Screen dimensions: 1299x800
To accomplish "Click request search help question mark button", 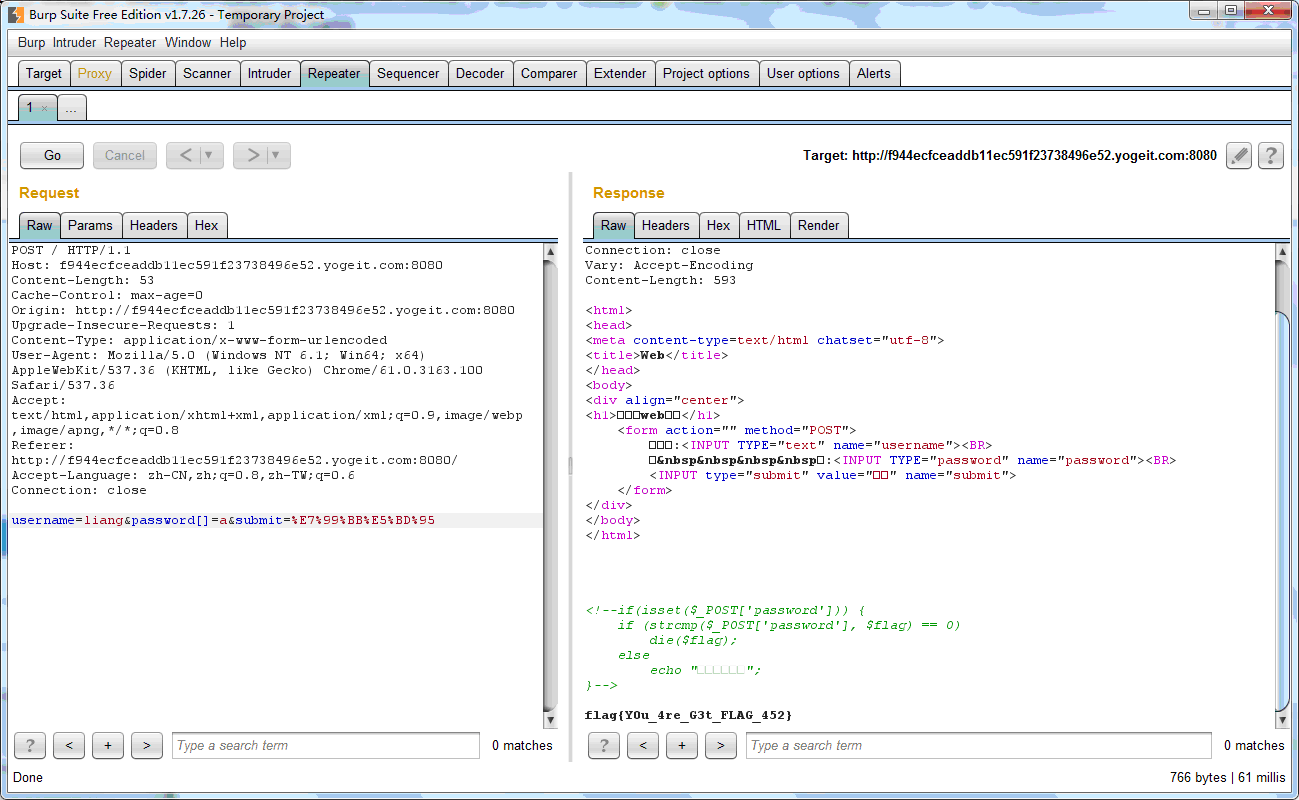I will point(30,745).
